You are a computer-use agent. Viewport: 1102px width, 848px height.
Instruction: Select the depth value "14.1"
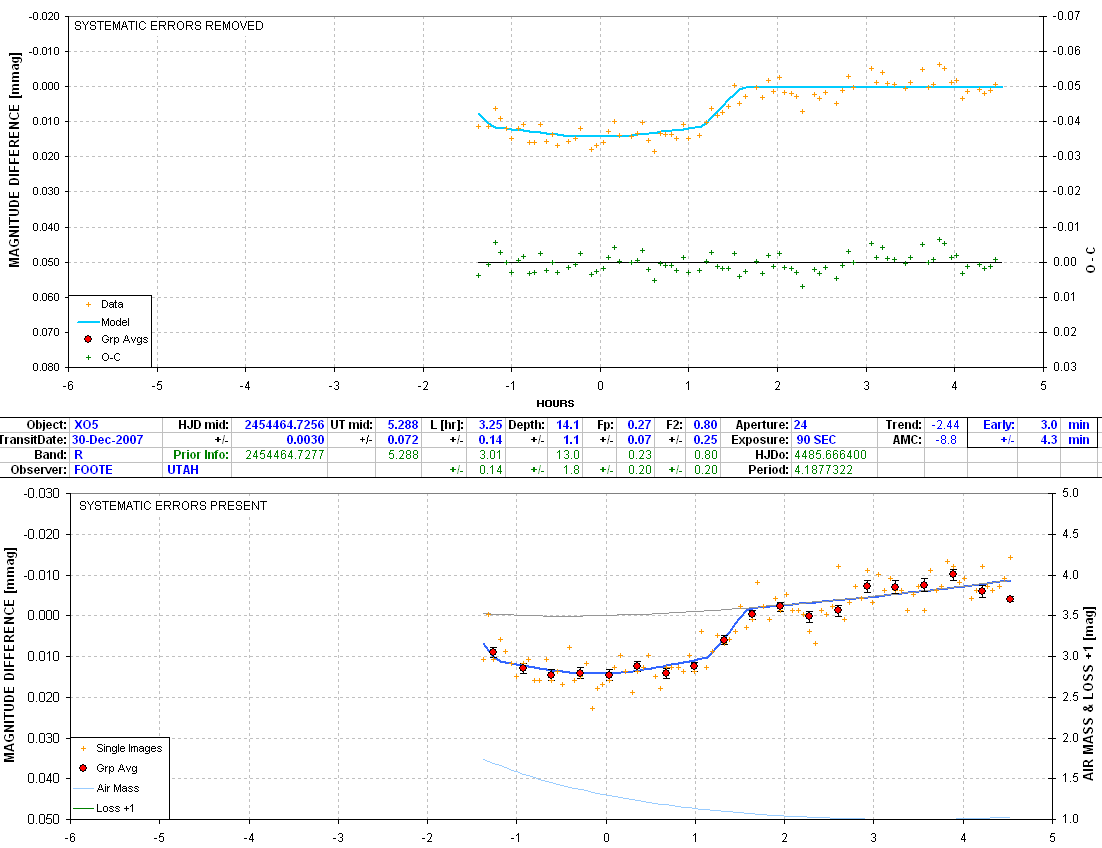pyautogui.click(x=568, y=425)
